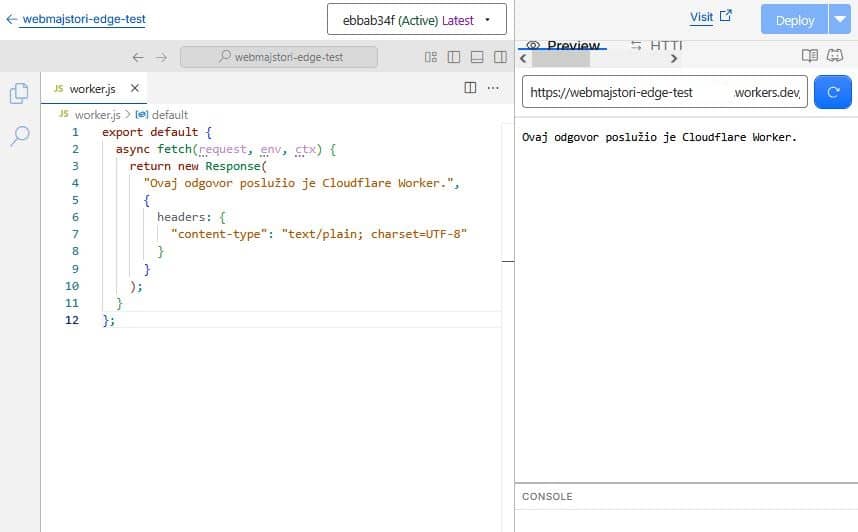Open the ebbab34f version dropdown

click(x=416, y=20)
